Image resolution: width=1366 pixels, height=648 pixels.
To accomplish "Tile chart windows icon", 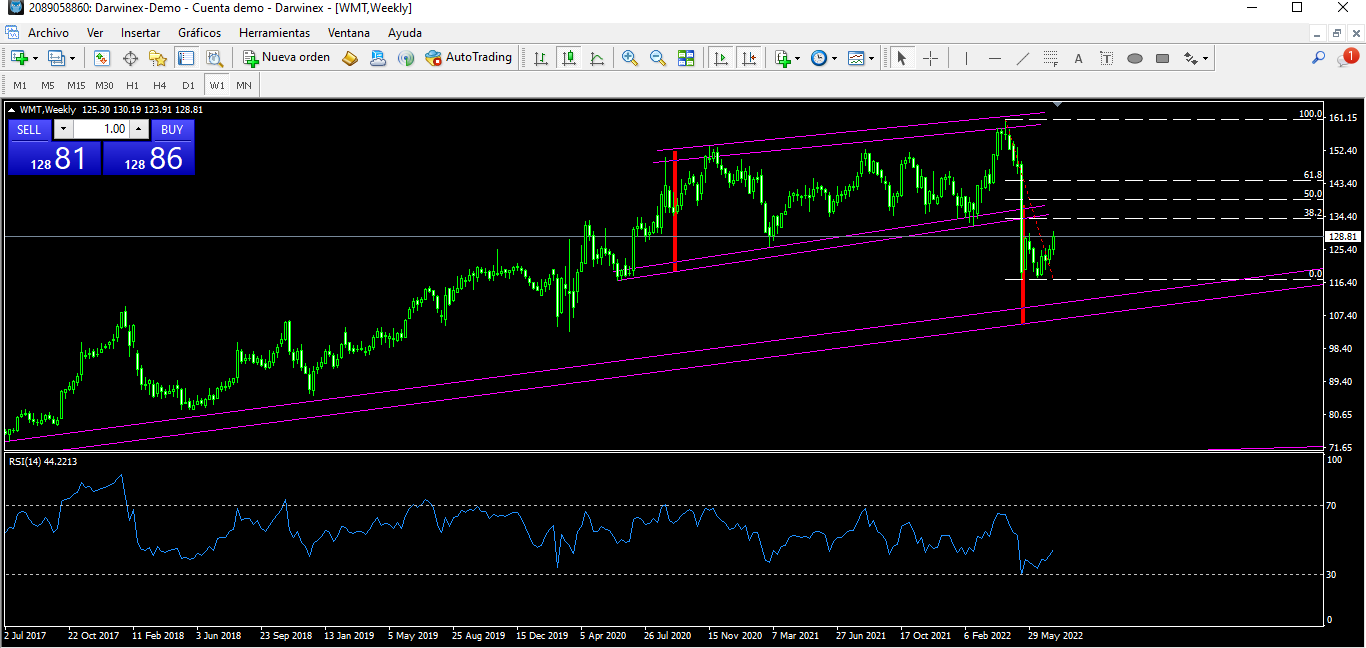I will 686,58.
